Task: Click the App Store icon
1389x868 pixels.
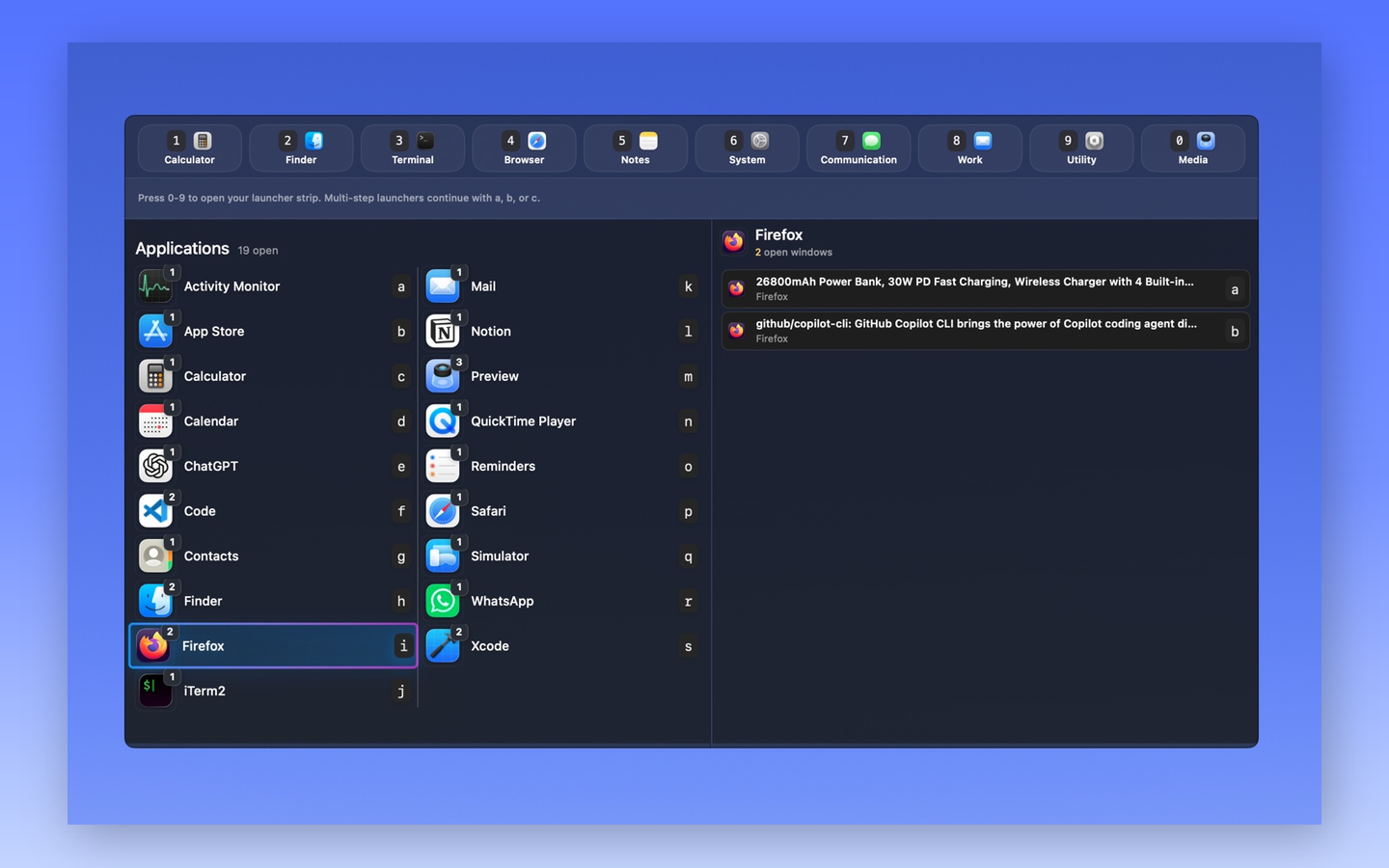Action: (x=155, y=331)
